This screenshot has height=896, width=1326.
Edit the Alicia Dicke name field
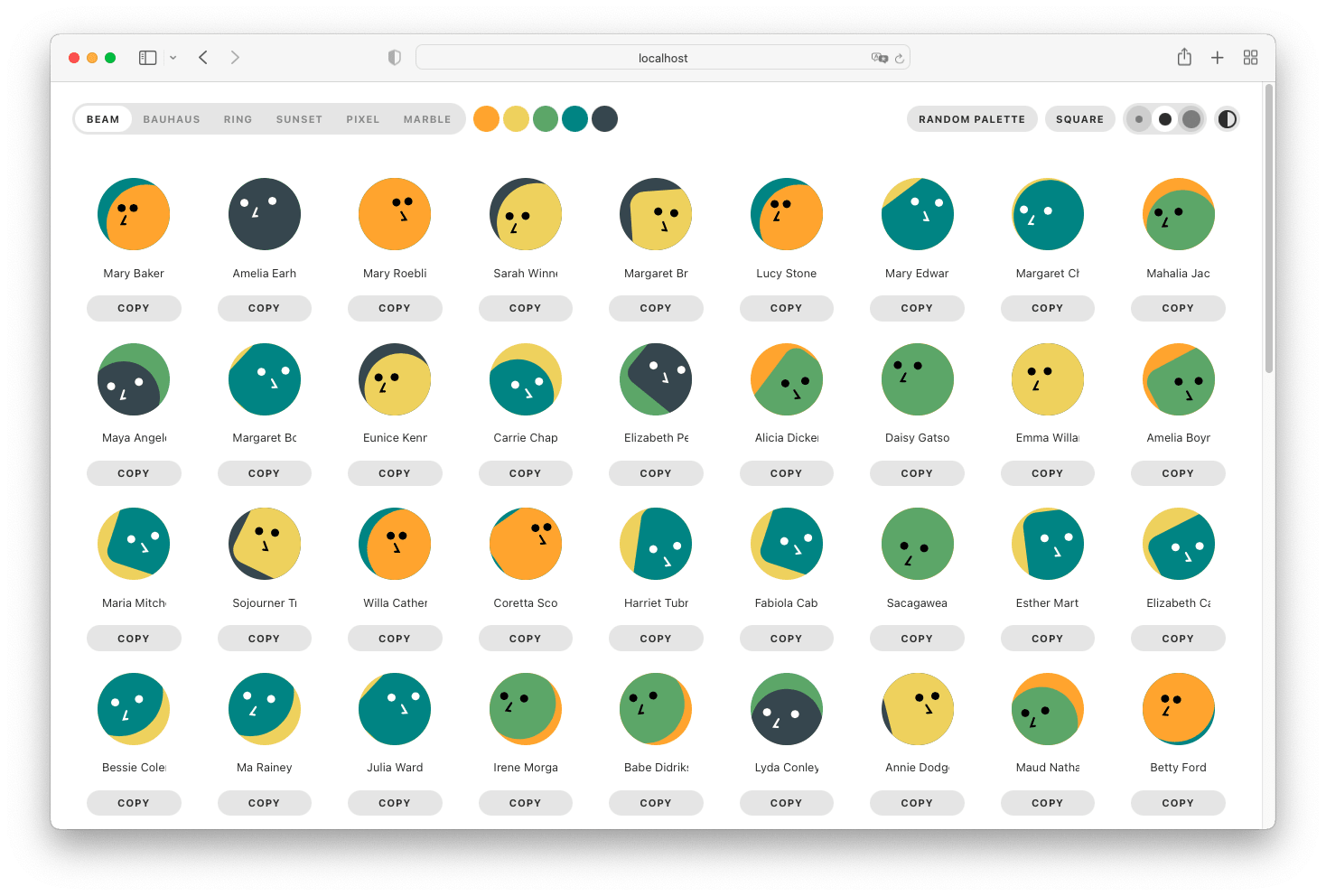787,438
